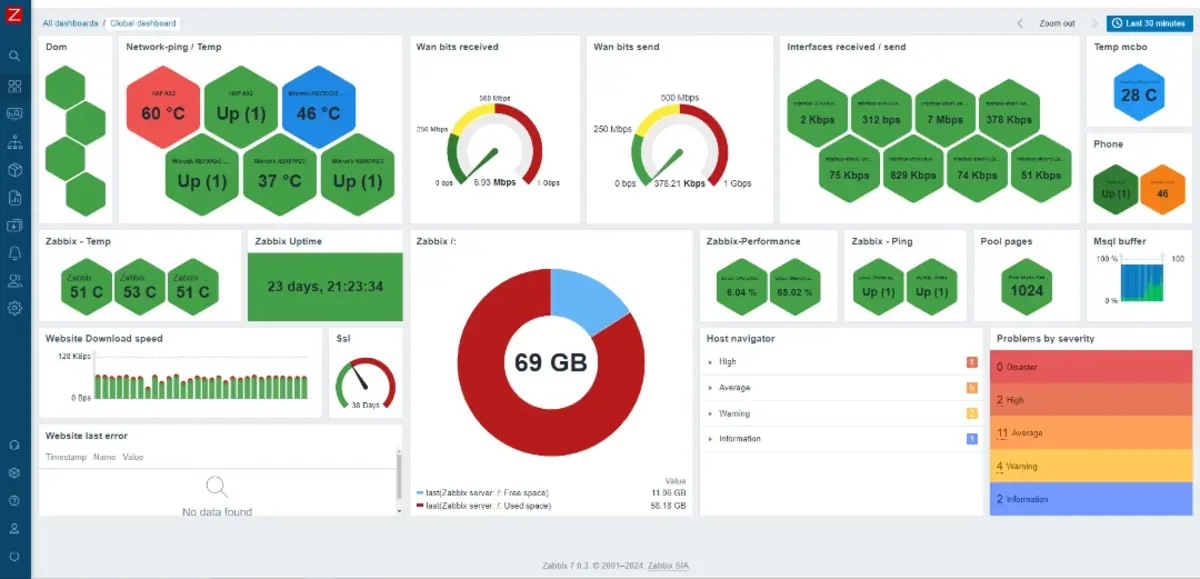
Task: Click the Information count badge in Host navigator
Action: [972, 439]
